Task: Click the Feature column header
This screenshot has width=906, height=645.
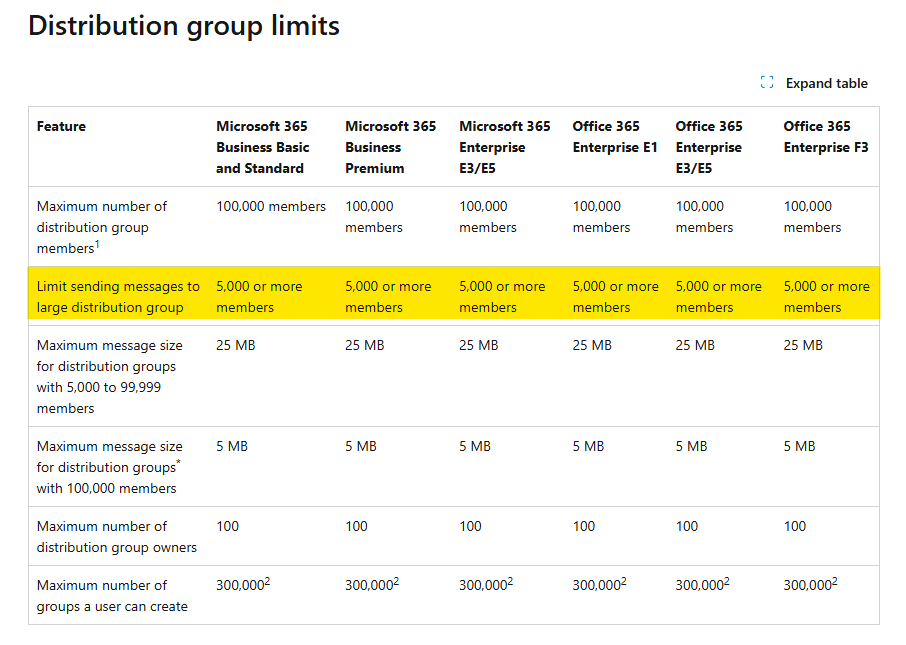Action: pyautogui.click(x=61, y=126)
